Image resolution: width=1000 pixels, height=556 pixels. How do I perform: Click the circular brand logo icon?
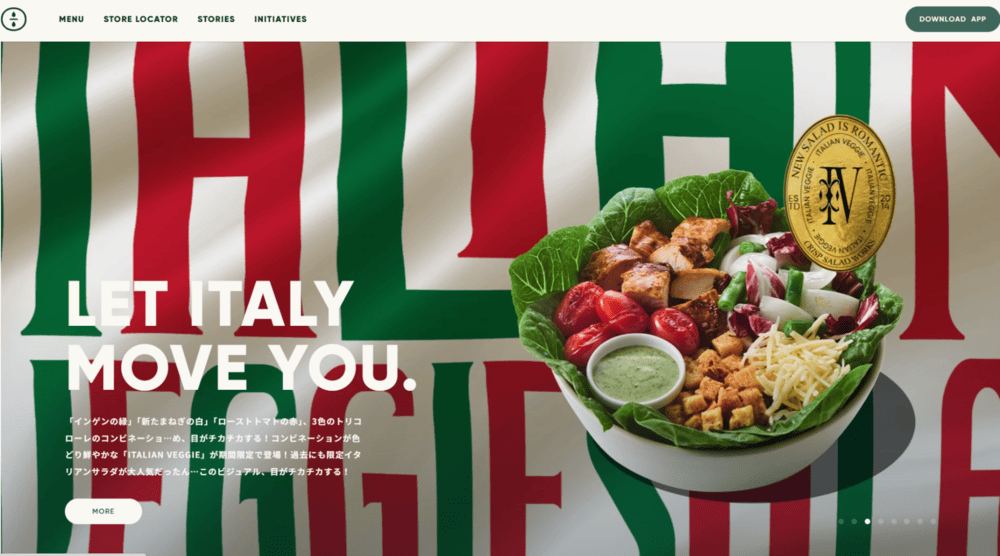(13, 19)
